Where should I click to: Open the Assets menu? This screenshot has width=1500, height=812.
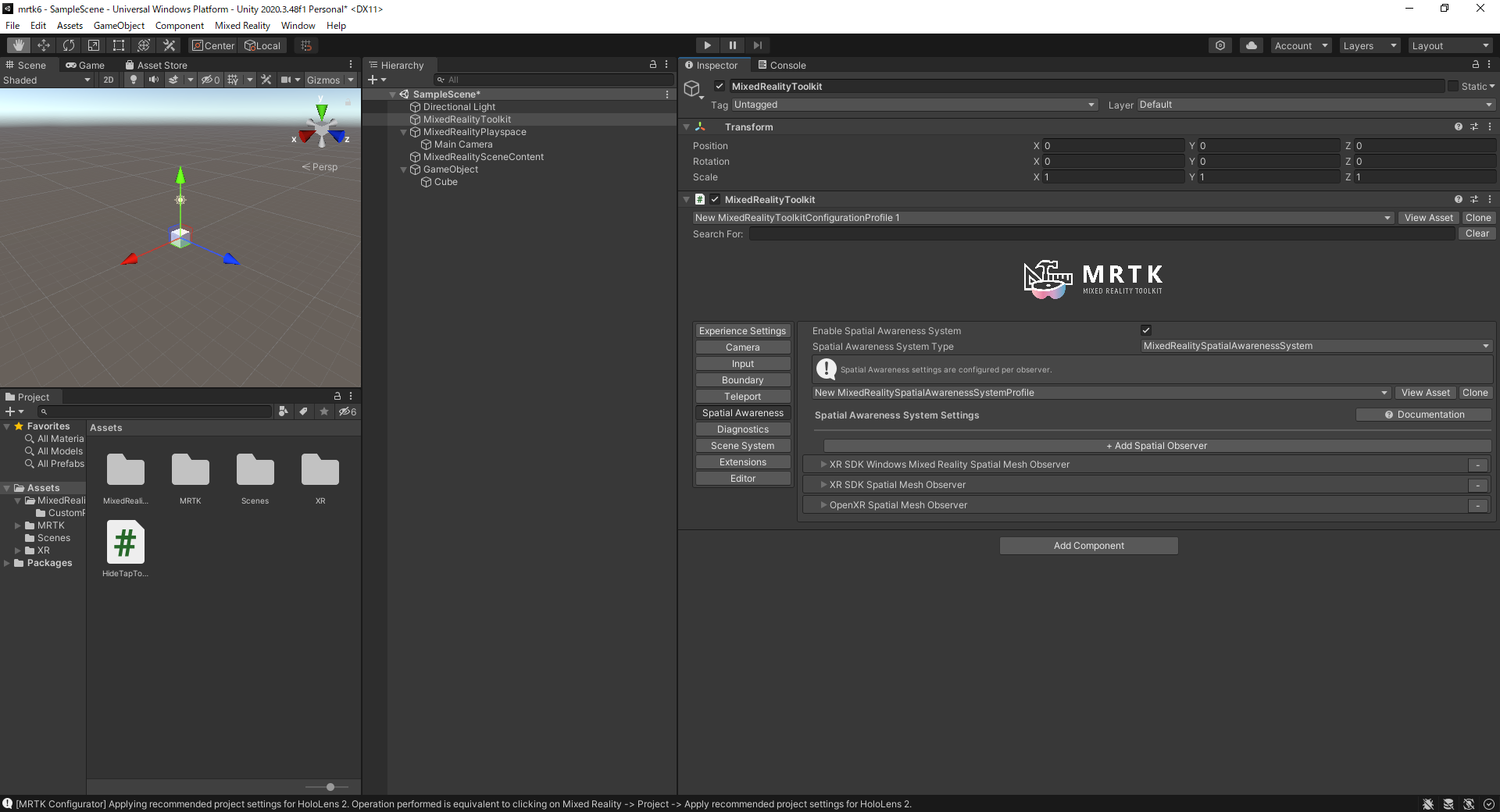click(70, 26)
